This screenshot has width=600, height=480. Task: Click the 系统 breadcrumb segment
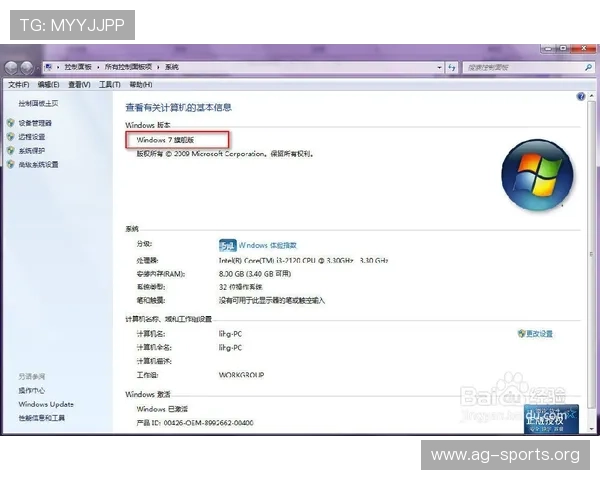click(x=172, y=67)
